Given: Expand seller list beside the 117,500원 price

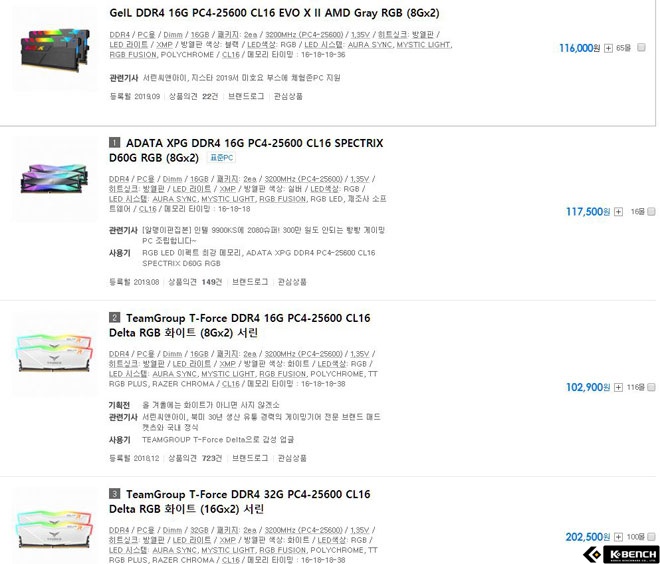Looking at the screenshot, I should [618, 212].
